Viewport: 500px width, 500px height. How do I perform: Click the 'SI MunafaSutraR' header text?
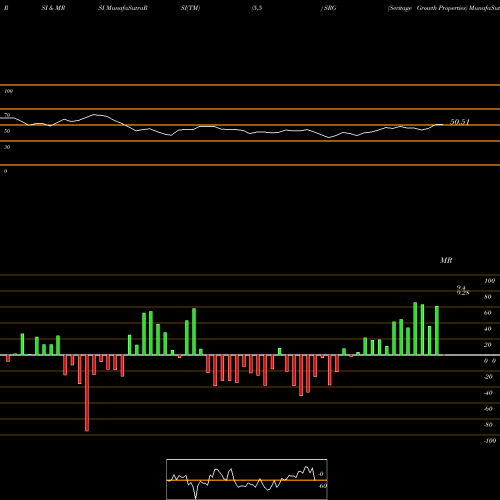pyautogui.click(x=123, y=8)
